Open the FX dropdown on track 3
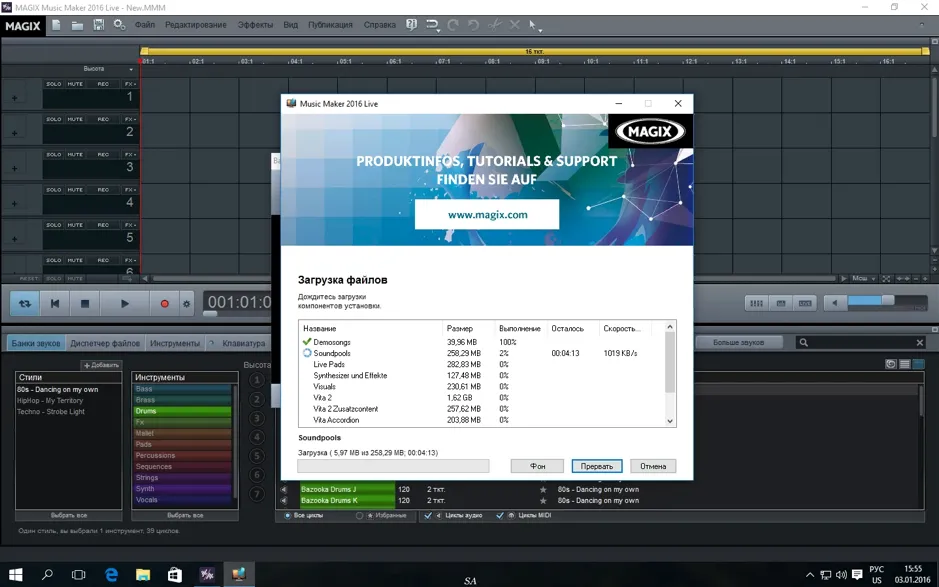 pyautogui.click(x=130, y=155)
